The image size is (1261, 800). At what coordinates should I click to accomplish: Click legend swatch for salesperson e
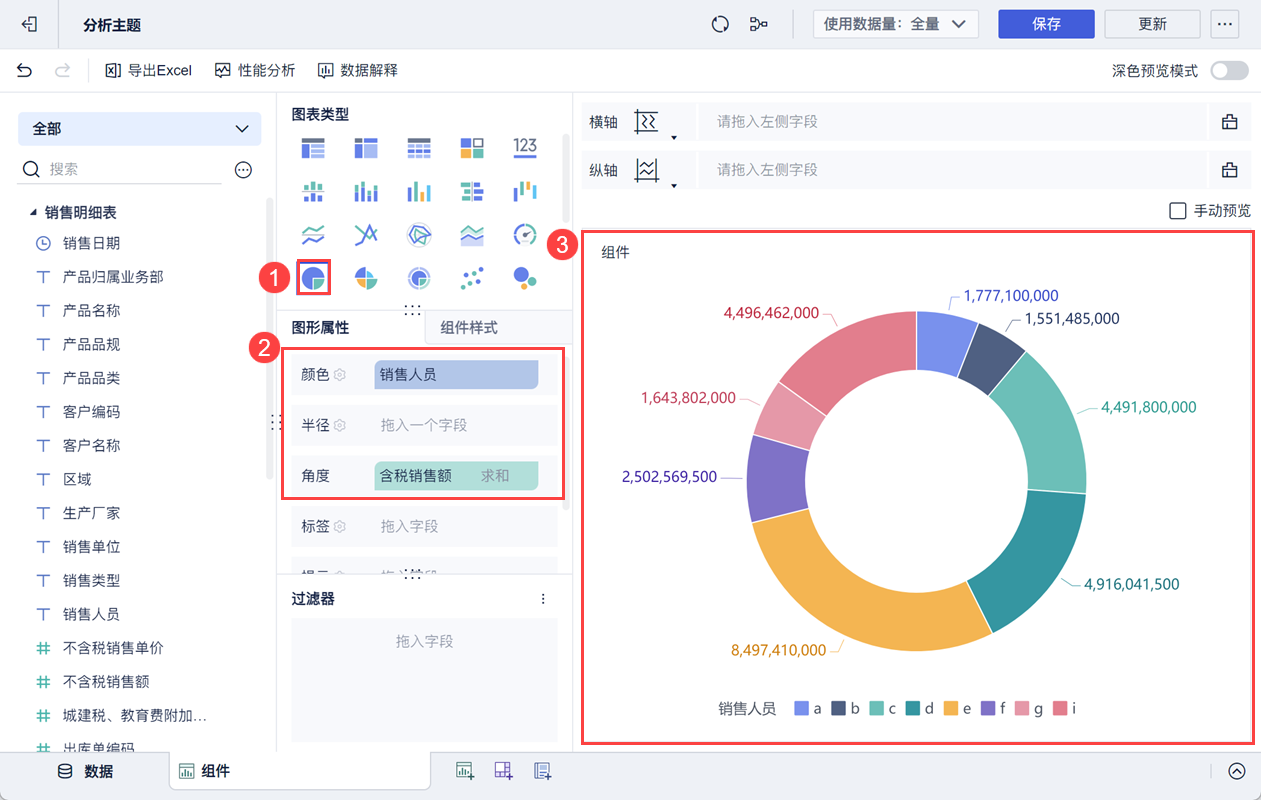coord(950,708)
